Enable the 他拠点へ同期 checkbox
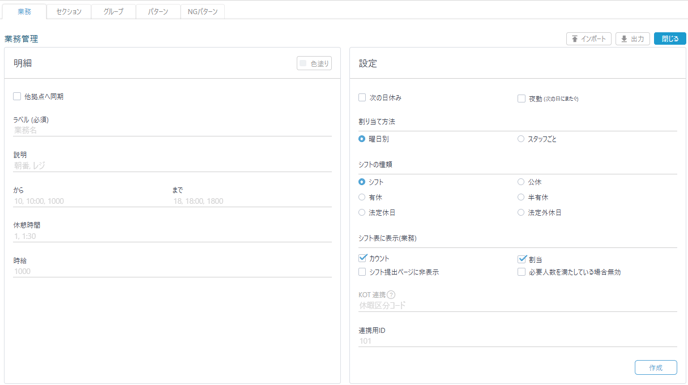 pyautogui.click(x=17, y=96)
